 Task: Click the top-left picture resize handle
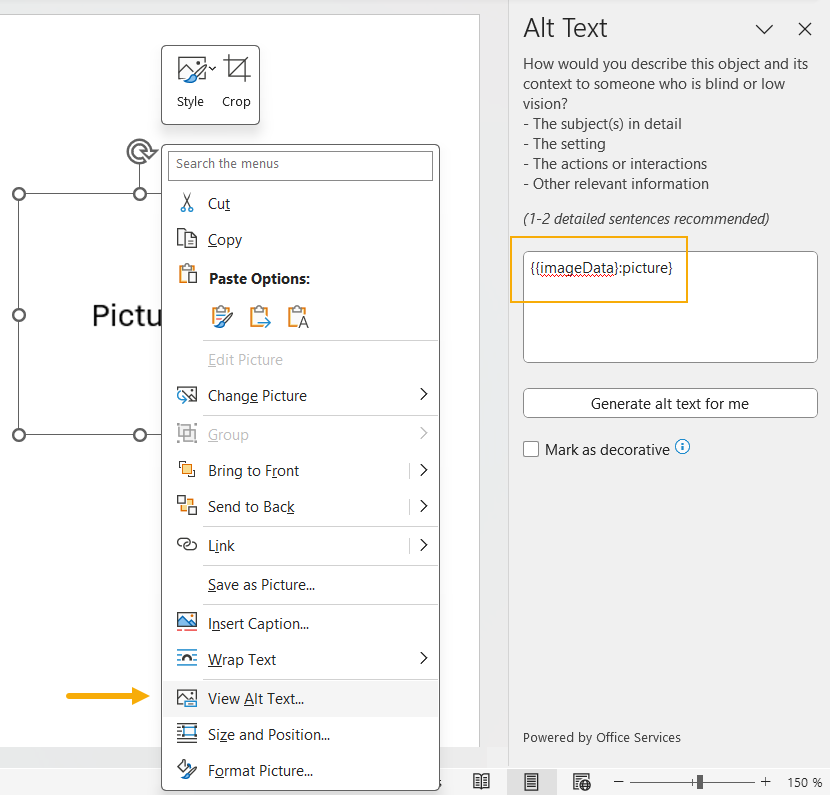click(19, 194)
